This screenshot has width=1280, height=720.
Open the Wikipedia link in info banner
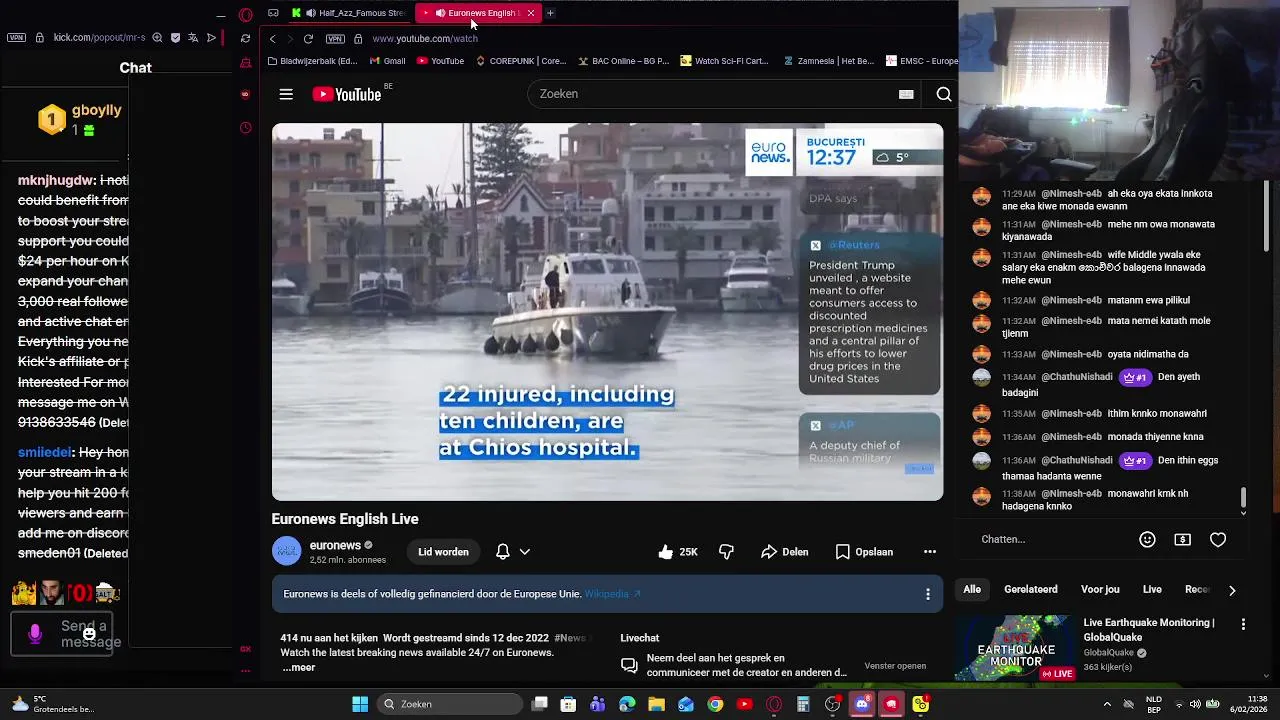coord(612,594)
